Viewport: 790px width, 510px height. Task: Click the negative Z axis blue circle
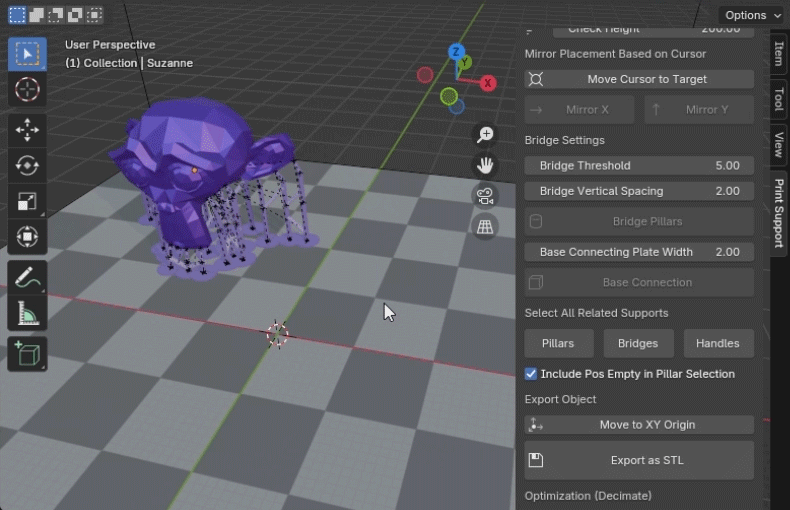point(457,107)
